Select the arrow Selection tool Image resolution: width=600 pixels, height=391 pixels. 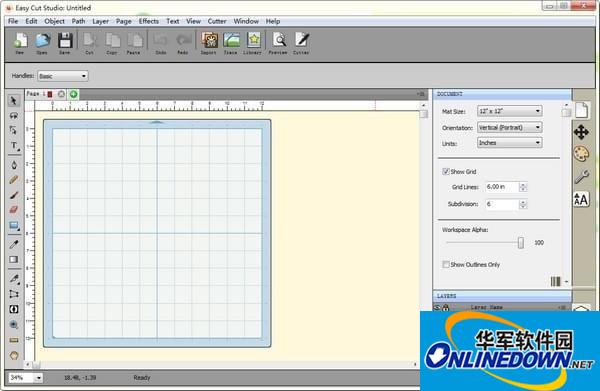point(14,101)
